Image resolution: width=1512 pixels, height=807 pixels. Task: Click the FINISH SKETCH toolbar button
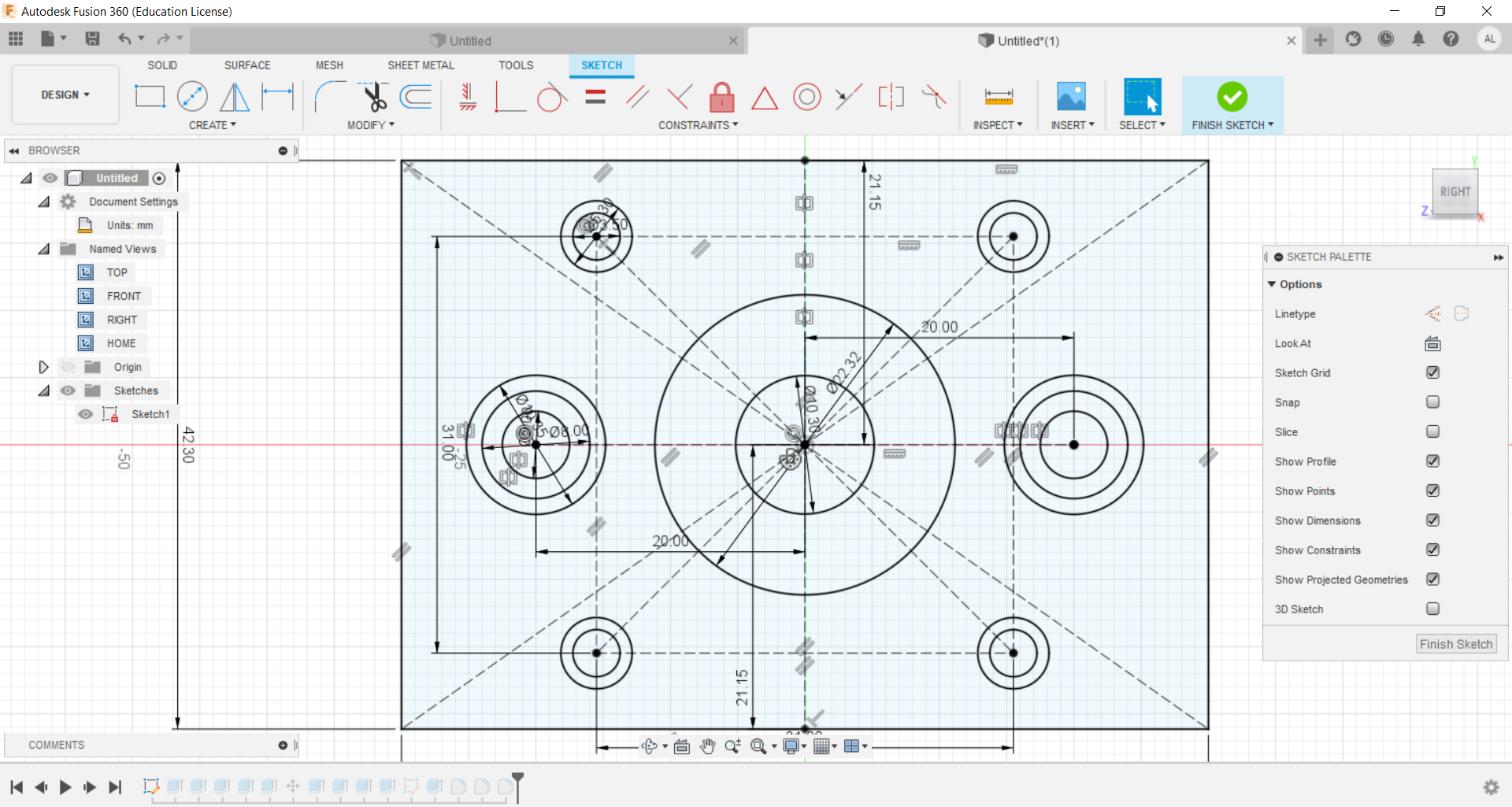click(x=1232, y=105)
